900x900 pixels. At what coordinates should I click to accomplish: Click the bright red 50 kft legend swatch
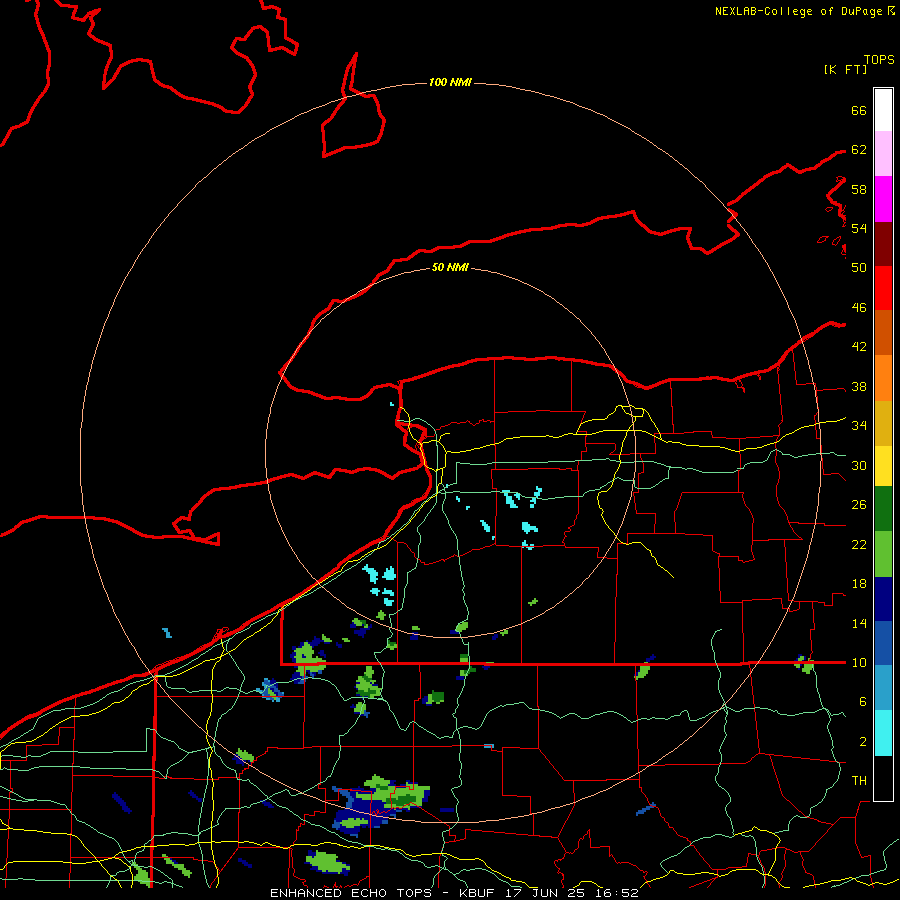pyautogui.click(x=883, y=288)
